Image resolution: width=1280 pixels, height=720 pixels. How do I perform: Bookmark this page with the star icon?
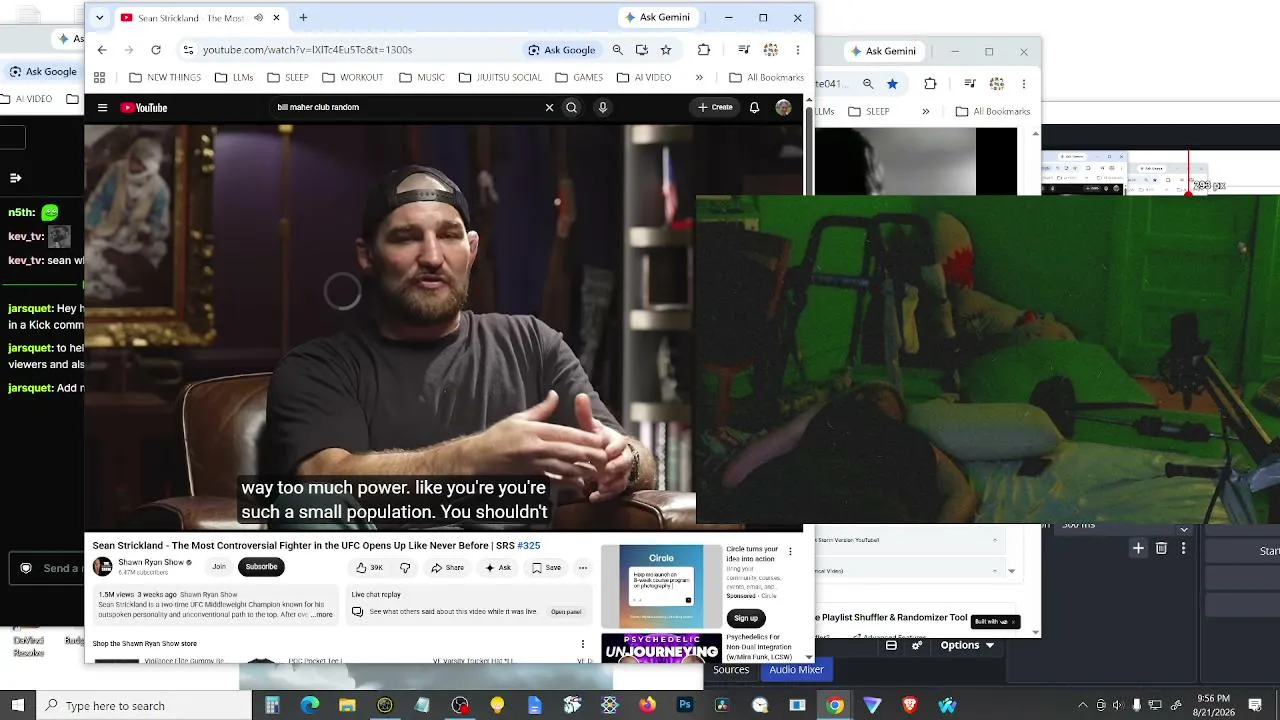pyautogui.click(x=666, y=49)
